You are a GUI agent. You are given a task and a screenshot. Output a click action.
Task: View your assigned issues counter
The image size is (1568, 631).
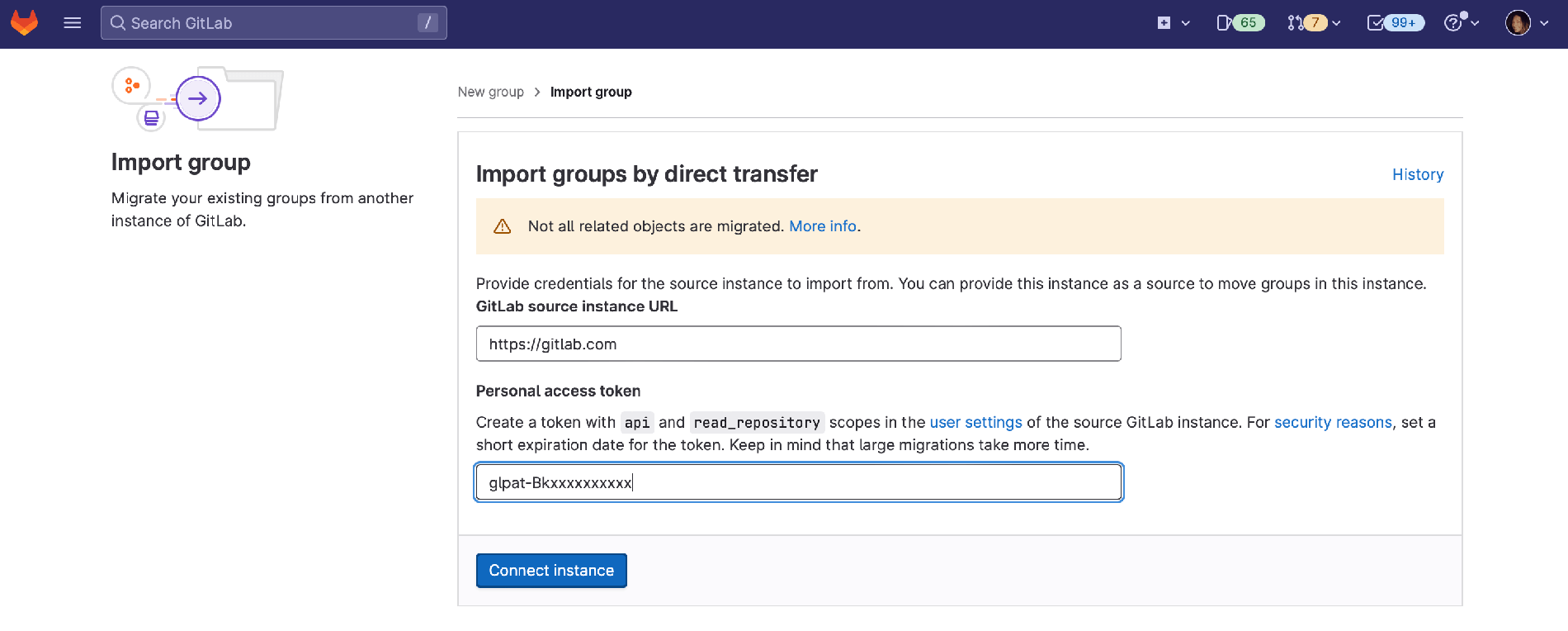pos(1238,22)
